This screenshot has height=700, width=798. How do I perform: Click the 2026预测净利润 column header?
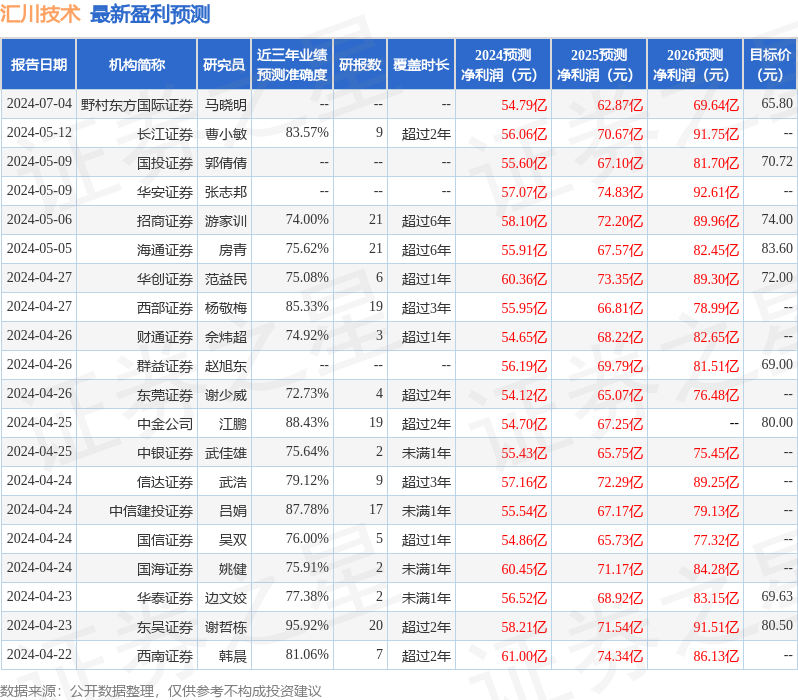click(x=695, y=64)
